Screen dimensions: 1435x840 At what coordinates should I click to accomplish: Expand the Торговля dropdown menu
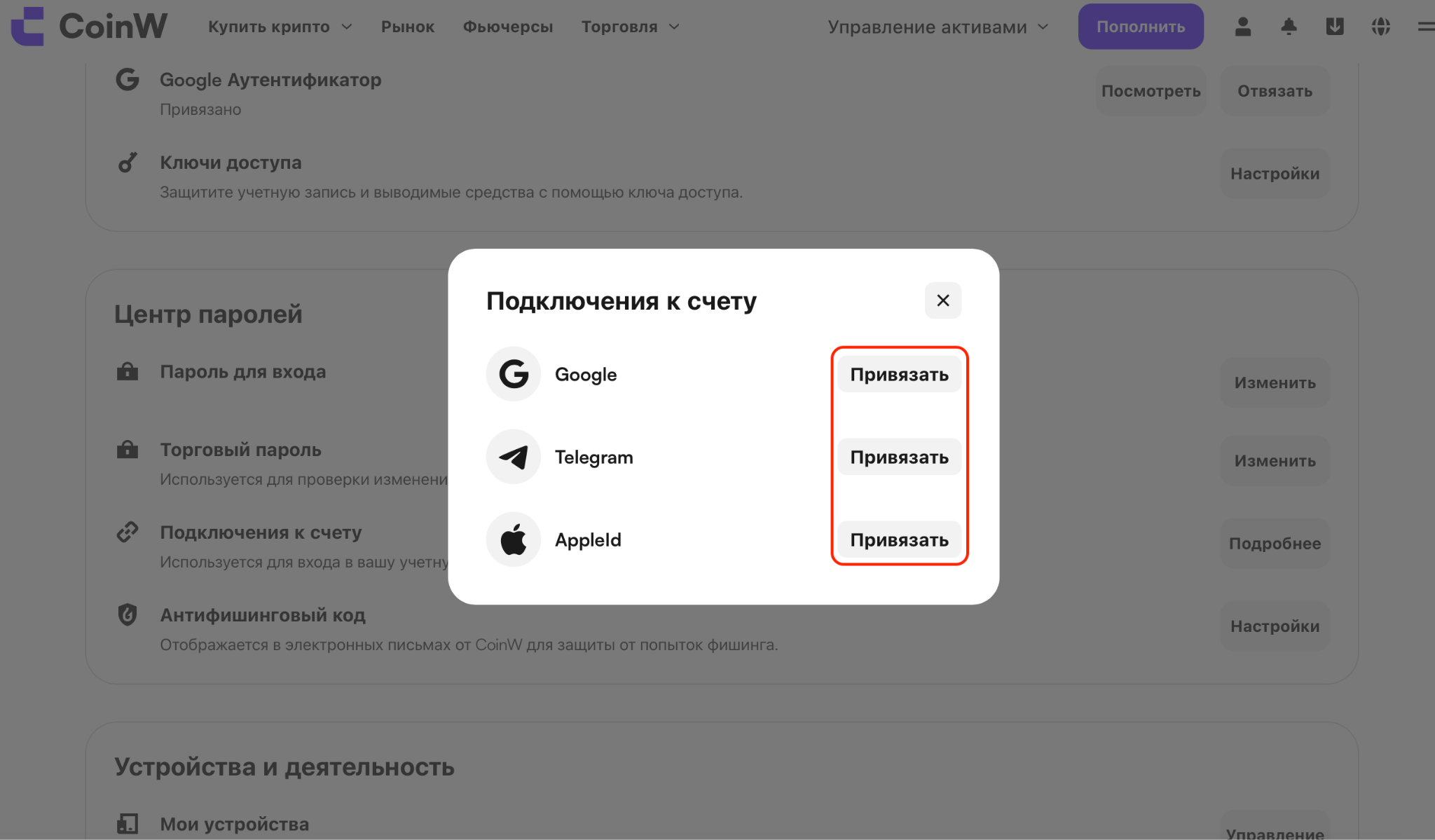631,27
